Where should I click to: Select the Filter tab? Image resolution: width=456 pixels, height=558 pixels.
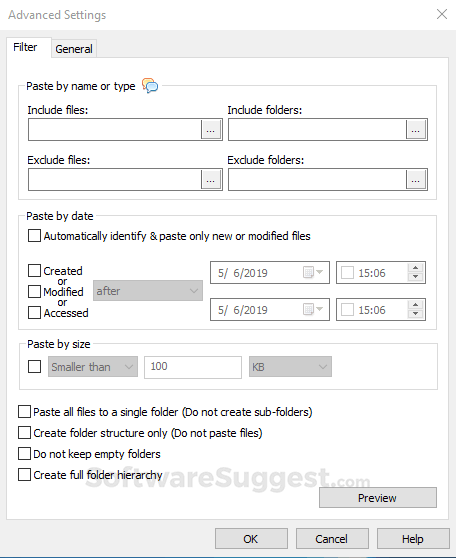[25, 47]
